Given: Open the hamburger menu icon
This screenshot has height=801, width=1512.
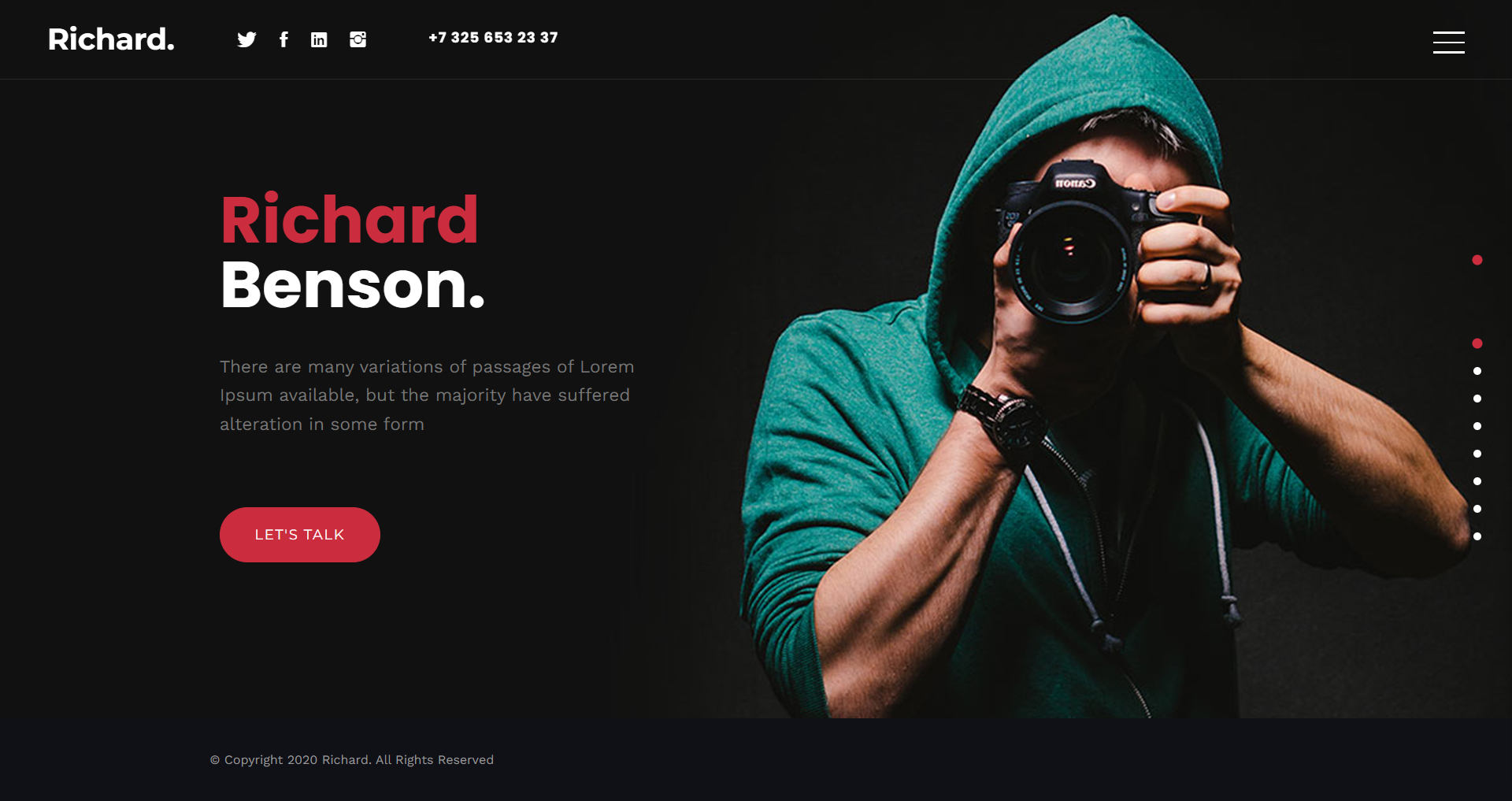Looking at the screenshot, I should click(x=1448, y=43).
